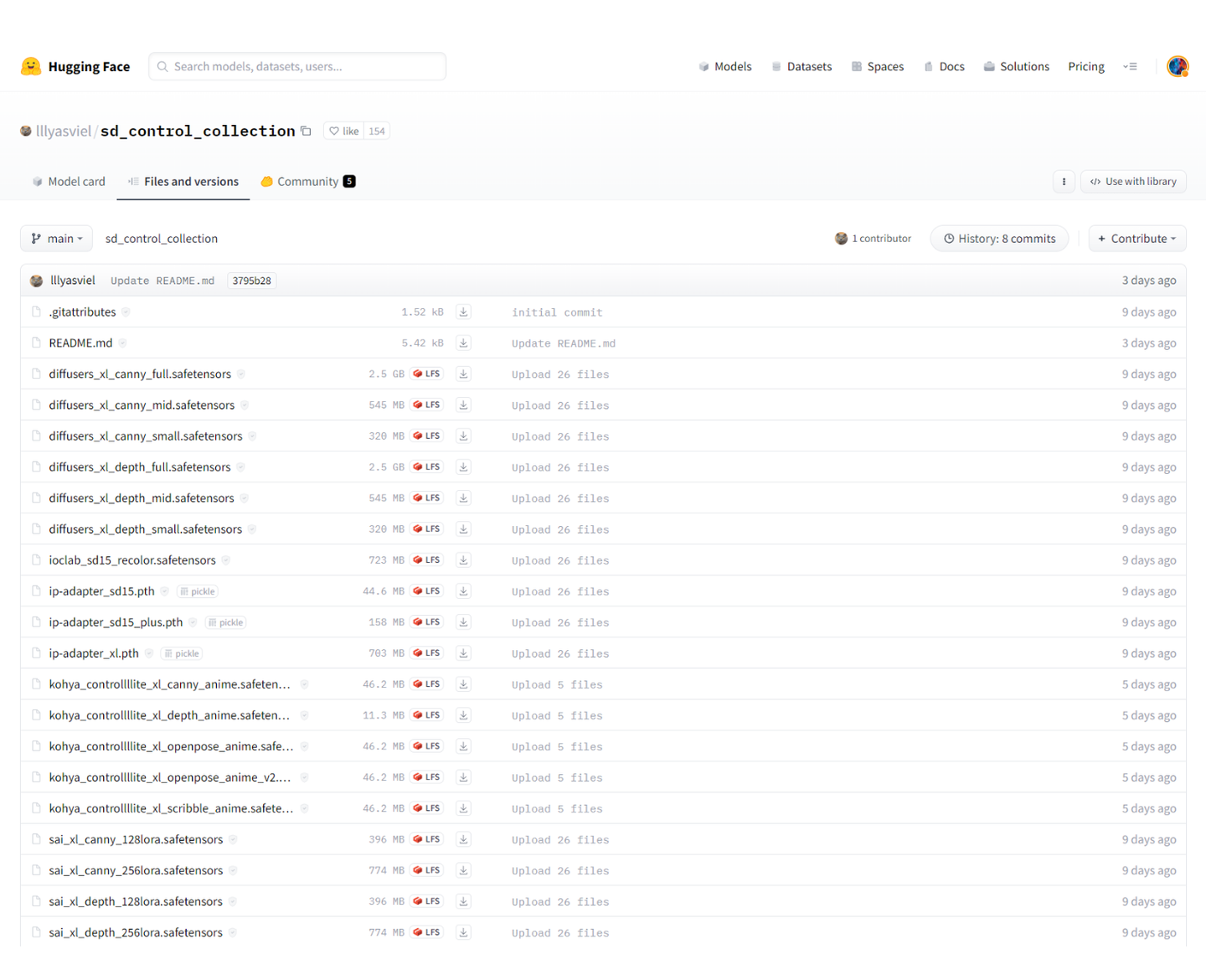Image resolution: width=1206 pixels, height=980 pixels.
Task: Copy the model name sd_control_collection
Action: (306, 131)
